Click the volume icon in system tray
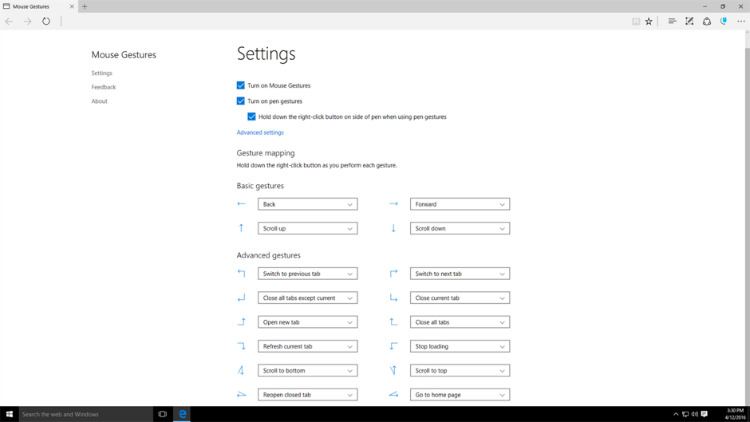This screenshot has height=422, width=750. [x=695, y=414]
